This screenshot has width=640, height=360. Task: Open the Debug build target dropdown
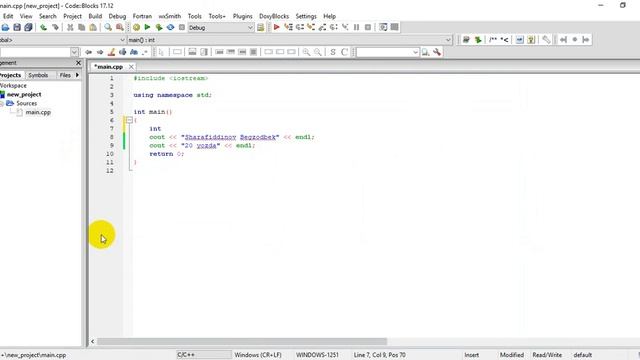221,28
